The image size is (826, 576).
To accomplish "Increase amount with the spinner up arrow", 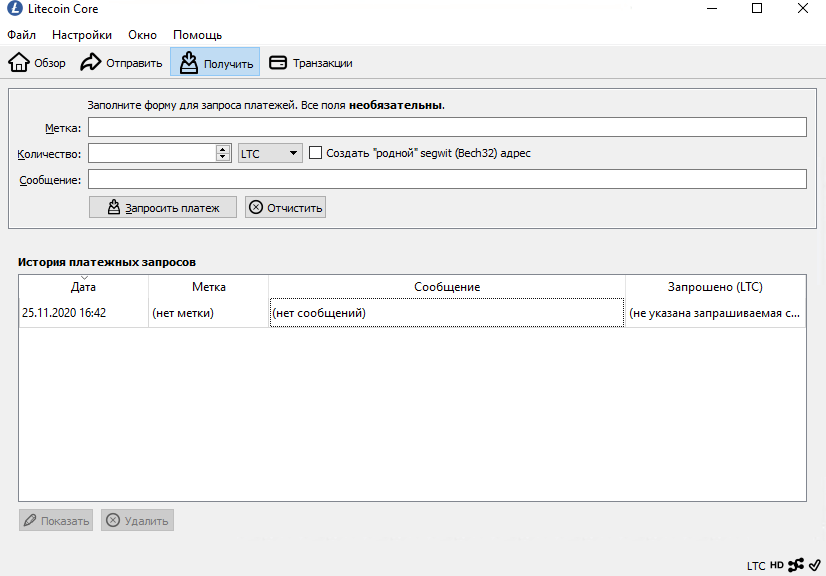I will [x=223, y=149].
